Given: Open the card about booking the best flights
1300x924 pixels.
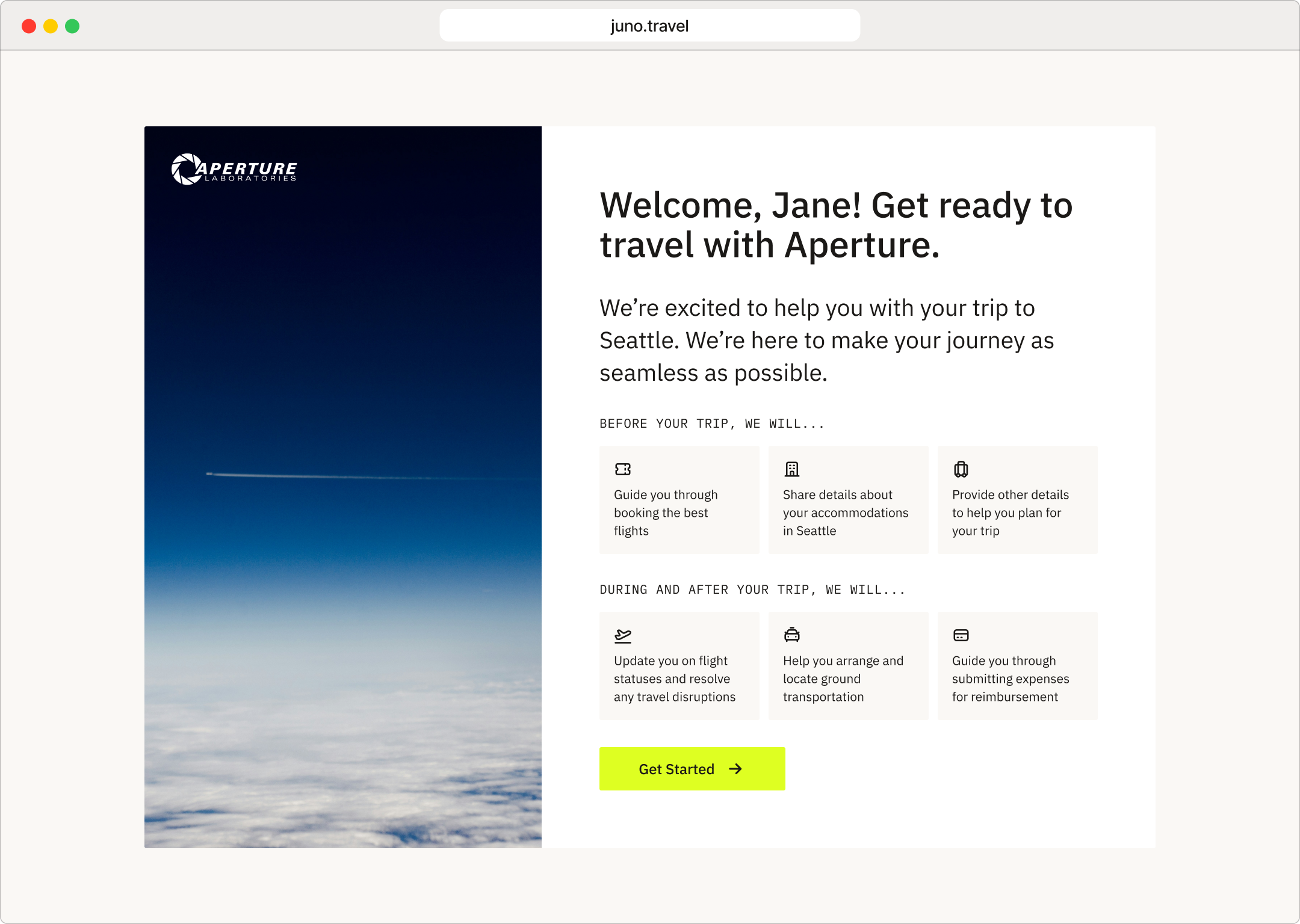Looking at the screenshot, I should pos(679,500).
